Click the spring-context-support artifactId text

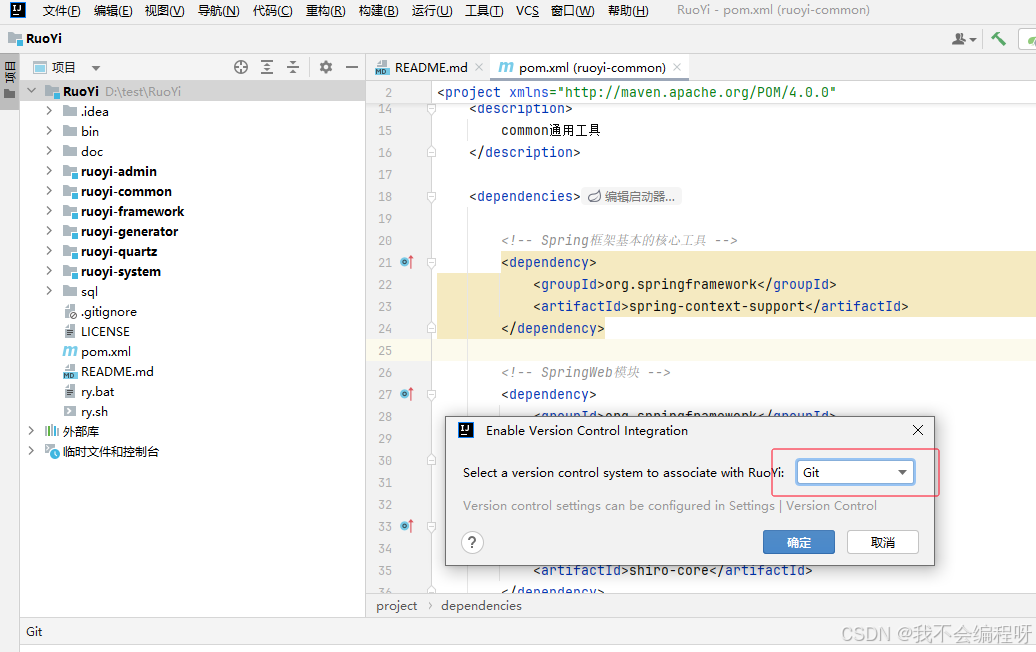(717, 307)
